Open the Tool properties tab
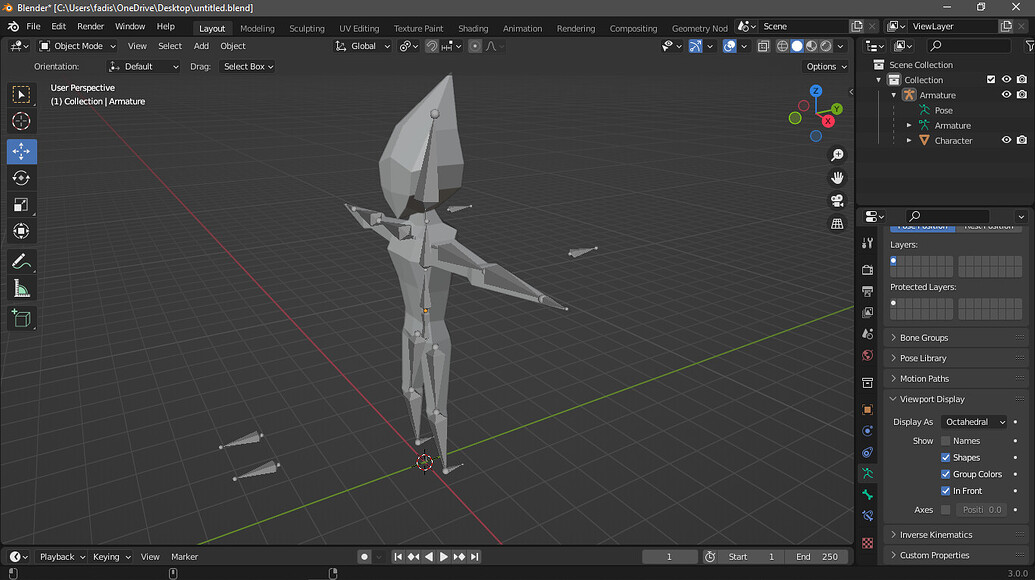 [x=867, y=243]
